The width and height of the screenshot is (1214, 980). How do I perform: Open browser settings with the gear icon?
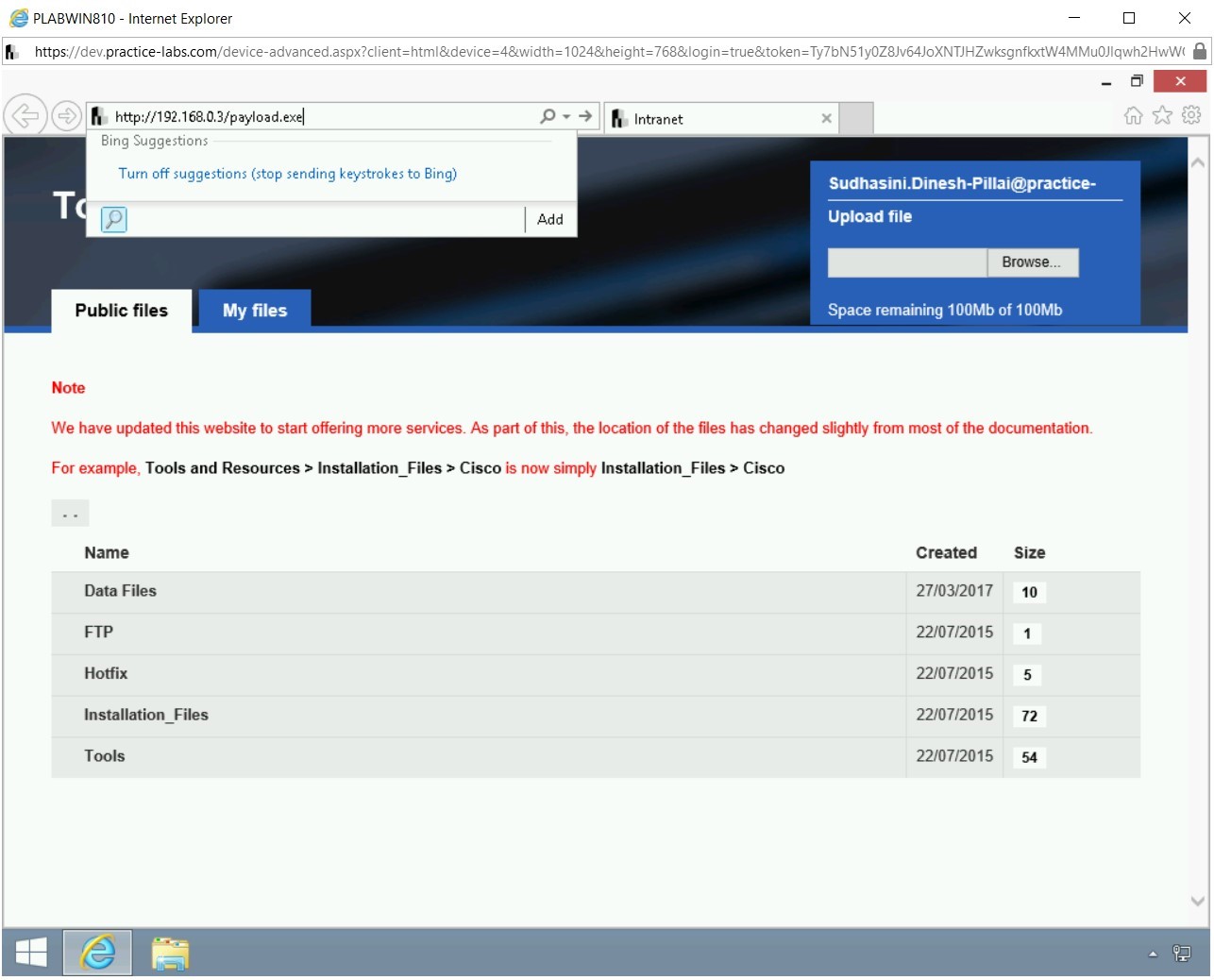point(1190,114)
